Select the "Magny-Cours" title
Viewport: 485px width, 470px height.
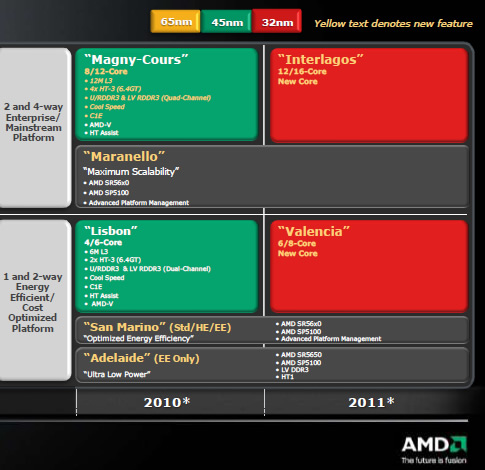click(136, 60)
